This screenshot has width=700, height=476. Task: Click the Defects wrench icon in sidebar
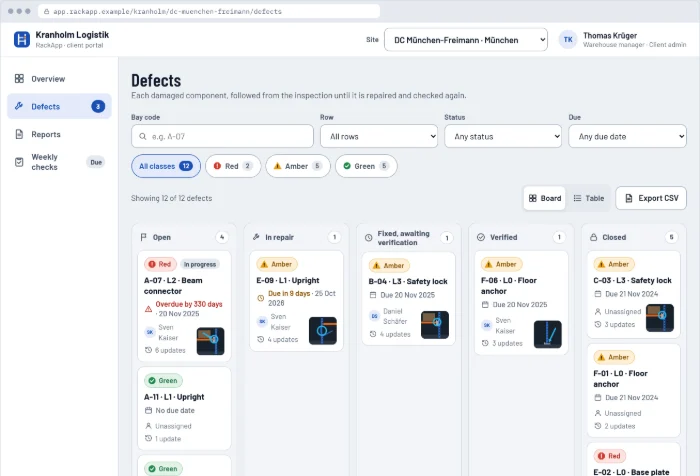coord(19,106)
